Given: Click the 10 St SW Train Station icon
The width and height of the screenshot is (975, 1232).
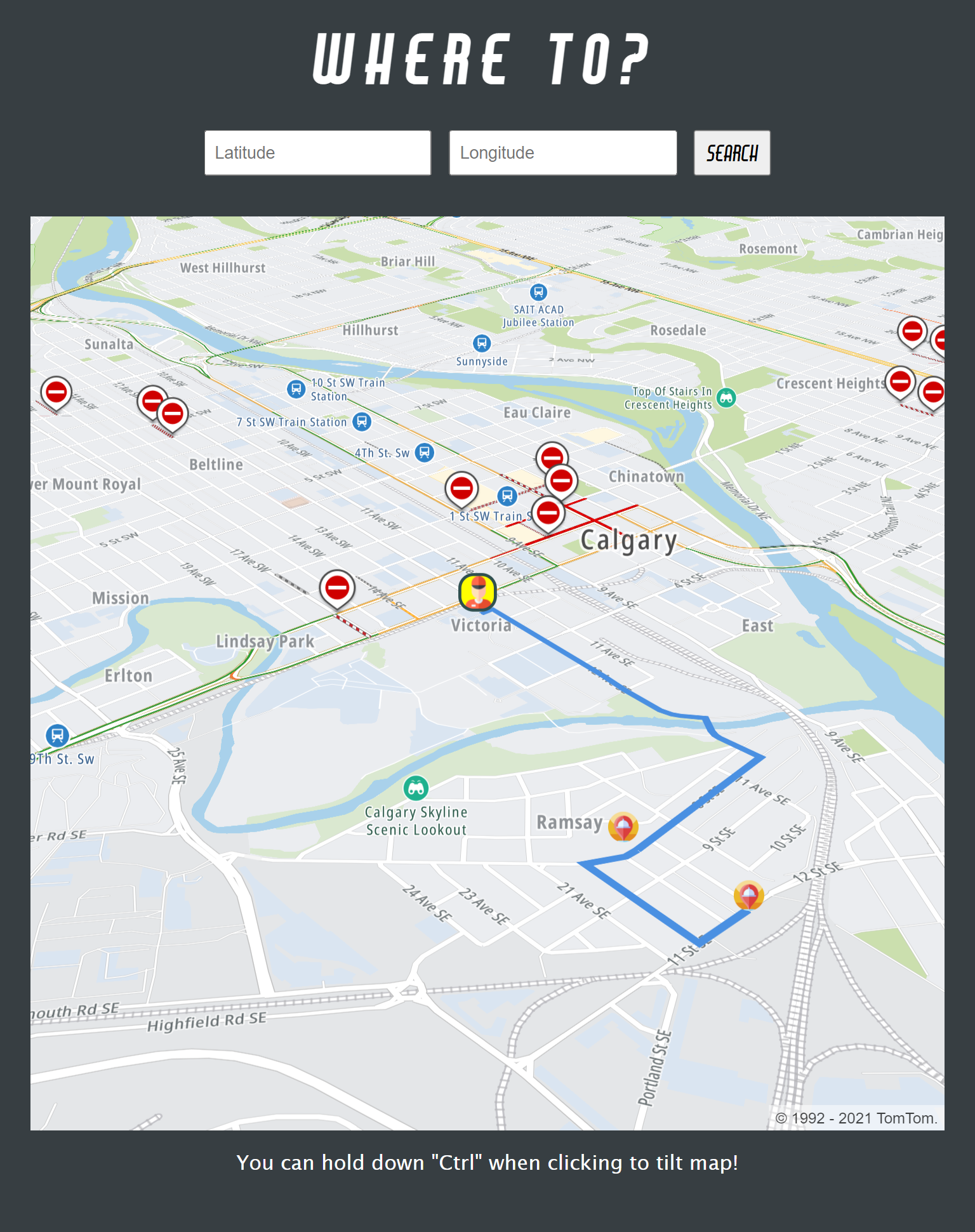Looking at the screenshot, I should [x=296, y=388].
